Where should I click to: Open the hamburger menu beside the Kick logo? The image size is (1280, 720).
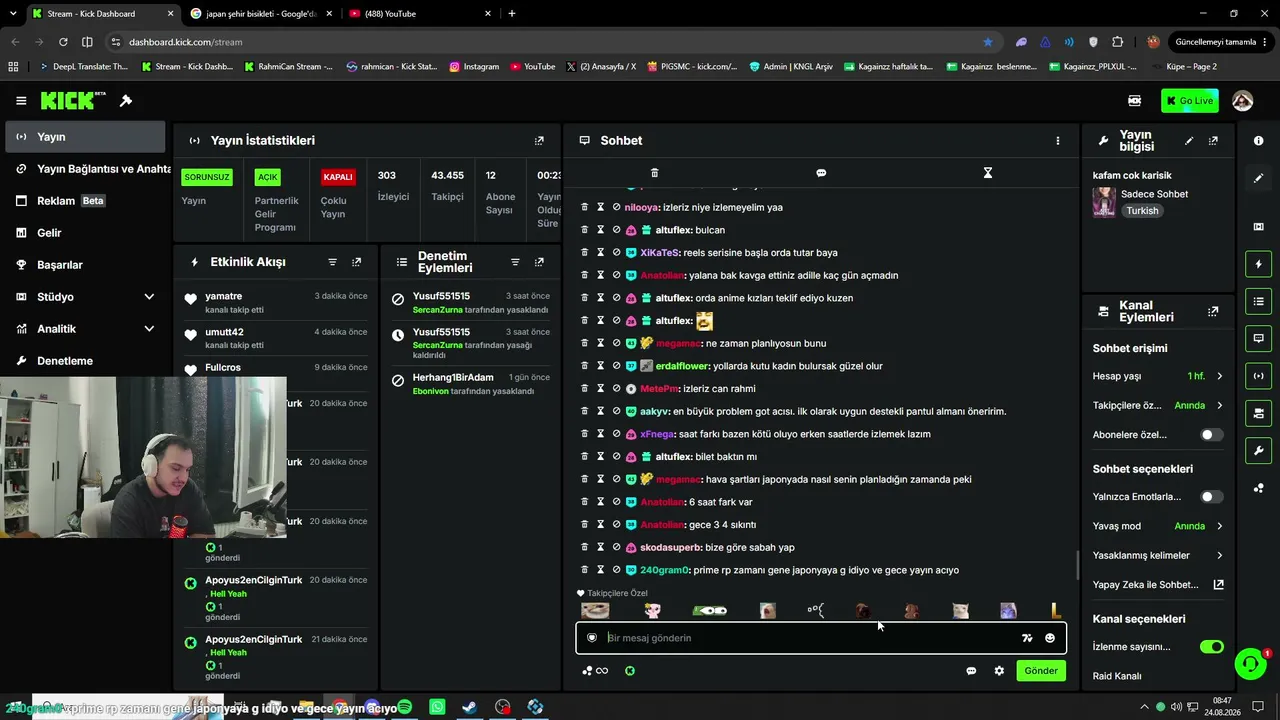[21, 101]
